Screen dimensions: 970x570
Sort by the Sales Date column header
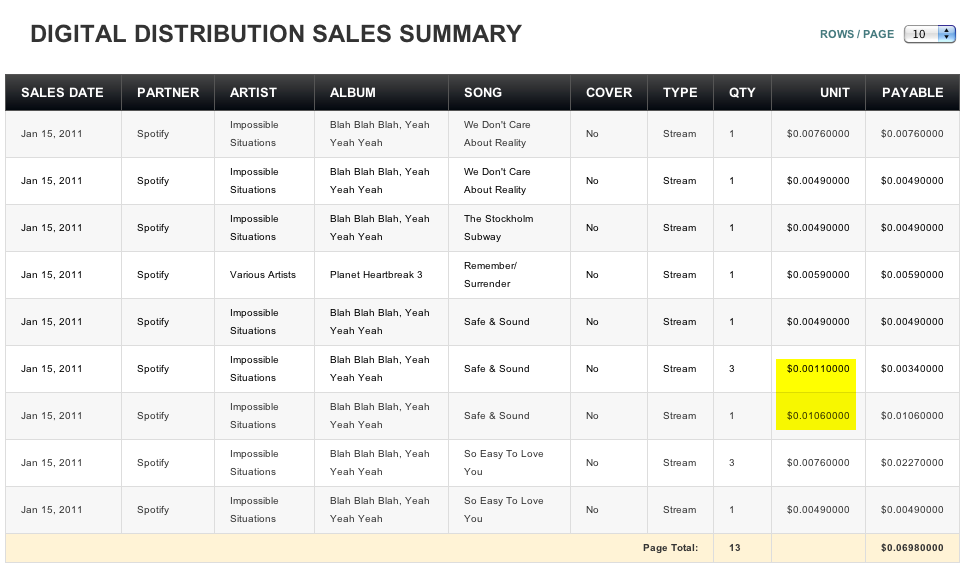point(62,93)
